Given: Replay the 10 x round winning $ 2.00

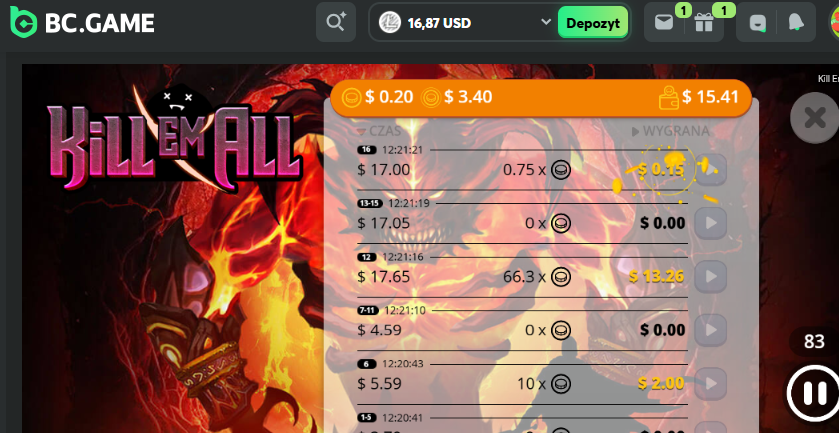Looking at the screenshot, I should pyautogui.click(x=711, y=383).
